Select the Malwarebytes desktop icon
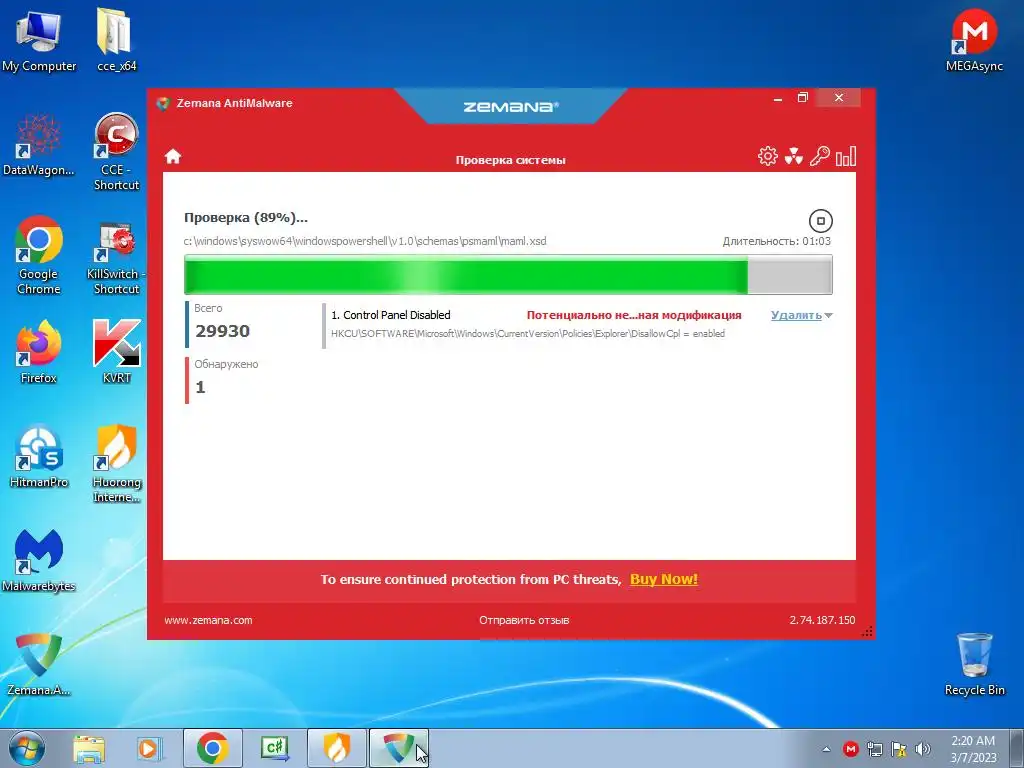 (x=39, y=560)
